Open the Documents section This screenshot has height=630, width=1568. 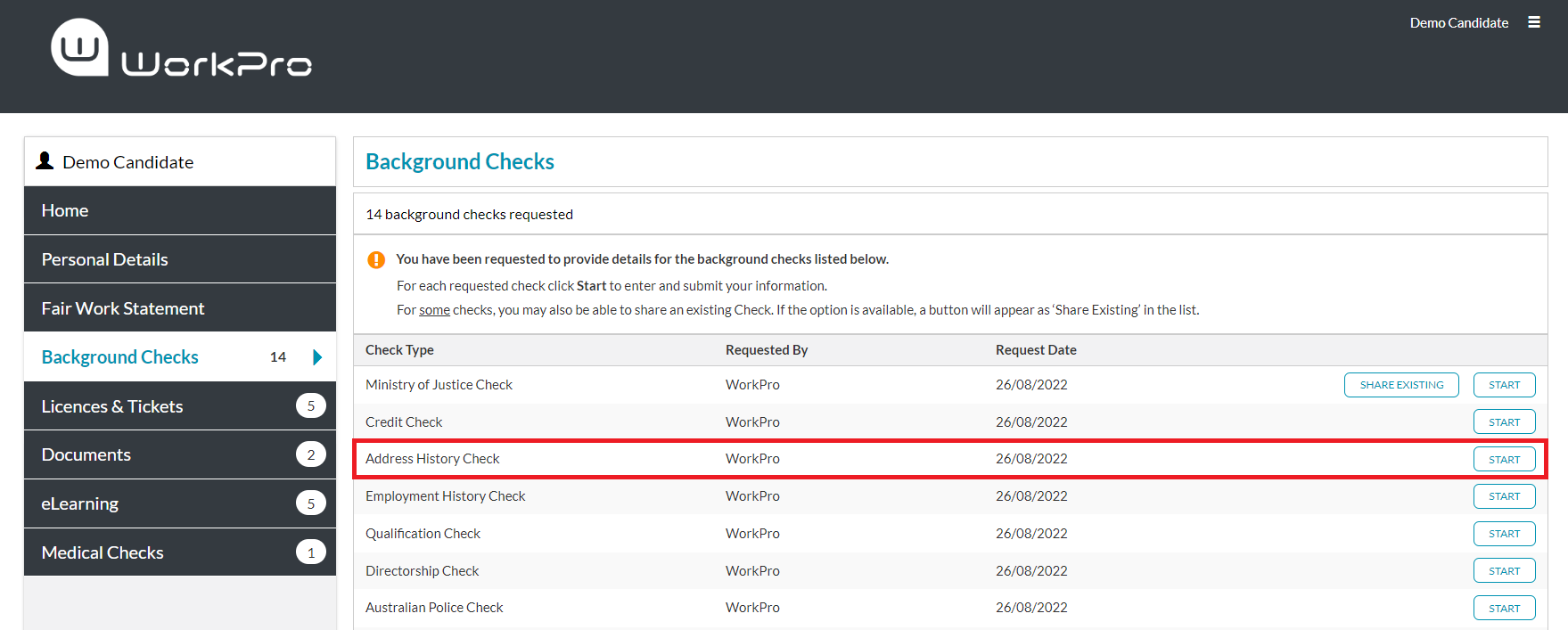pyautogui.click(x=180, y=454)
